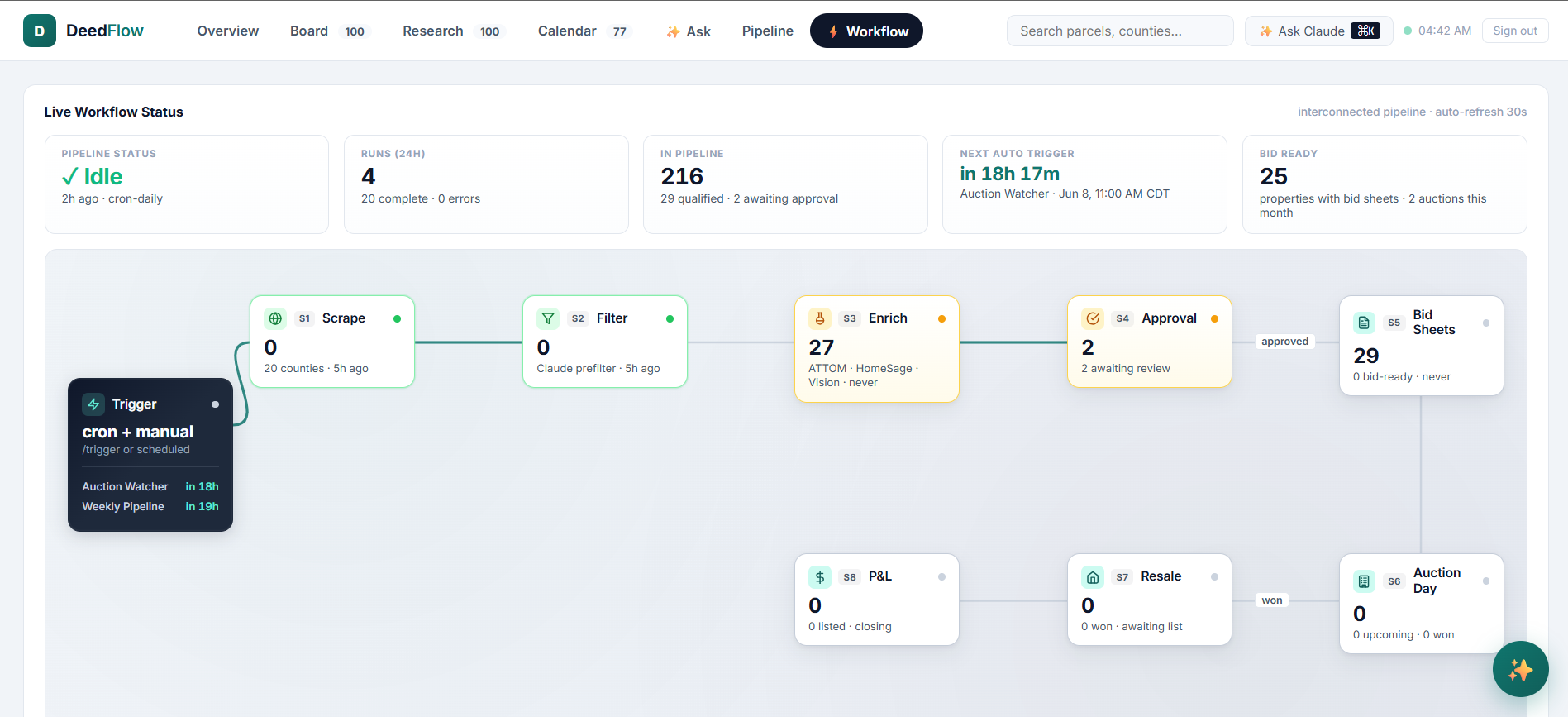Image resolution: width=1568 pixels, height=717 pixels.
Task: Click the S4 step badge
Action: [1122, 318]
